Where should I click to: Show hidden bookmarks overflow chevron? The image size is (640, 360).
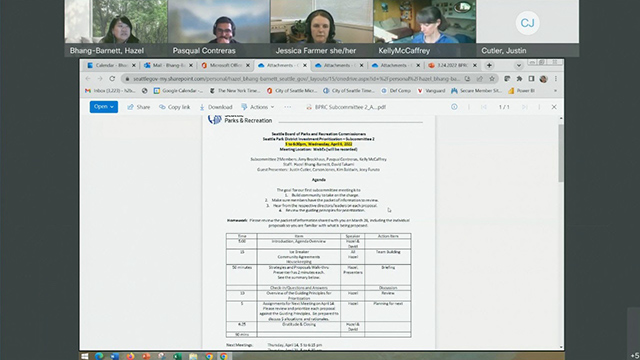(555, 91)
